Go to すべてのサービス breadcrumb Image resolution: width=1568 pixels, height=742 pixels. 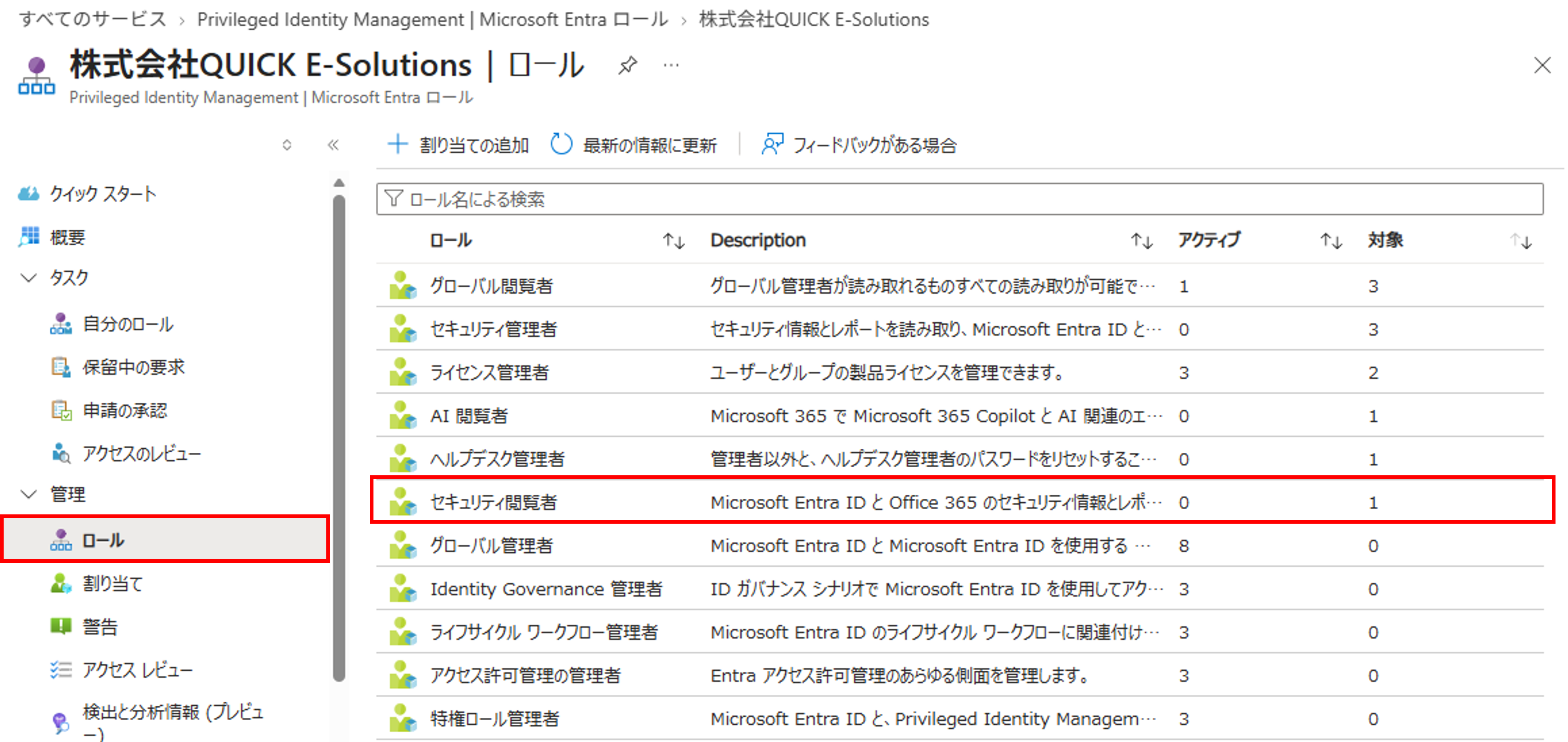point(93,19)
